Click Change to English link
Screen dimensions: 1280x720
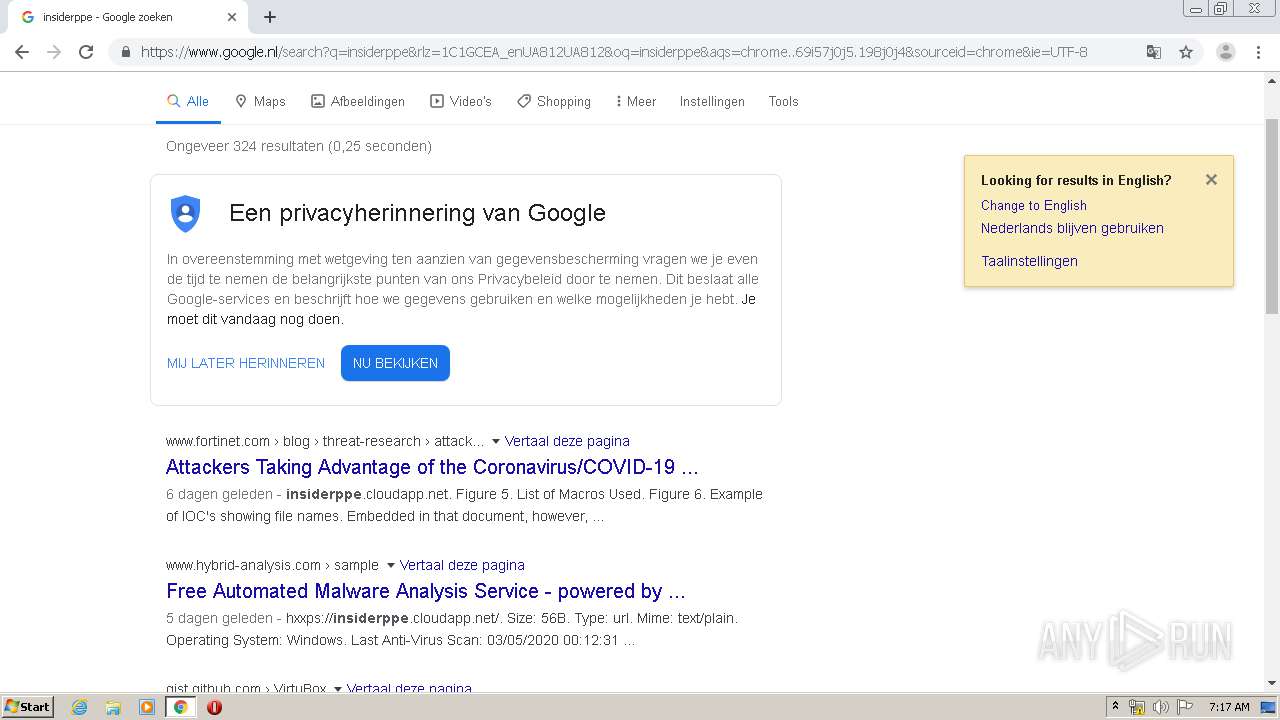1033,205
